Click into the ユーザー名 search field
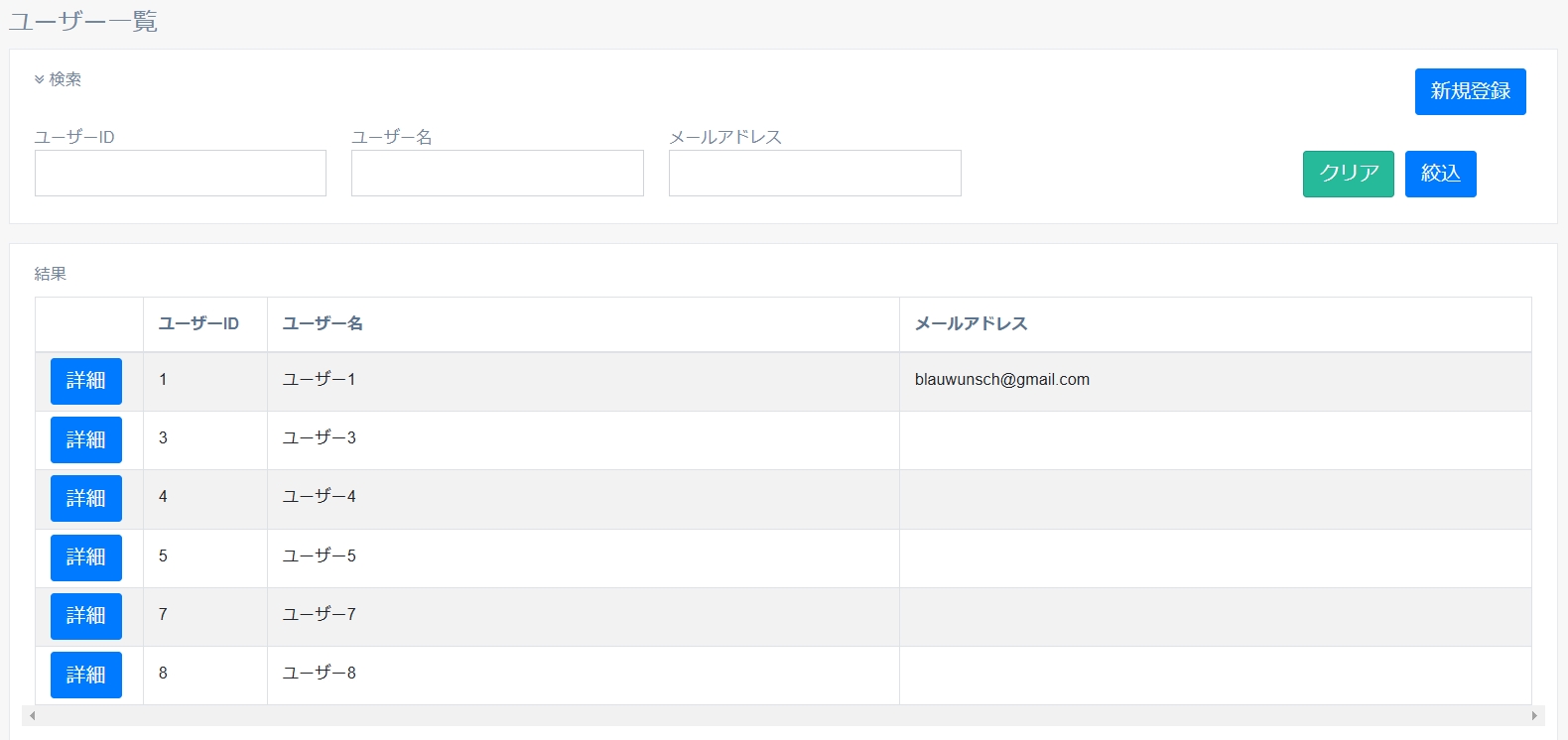The image size is (1568, 740). point(497,174)
